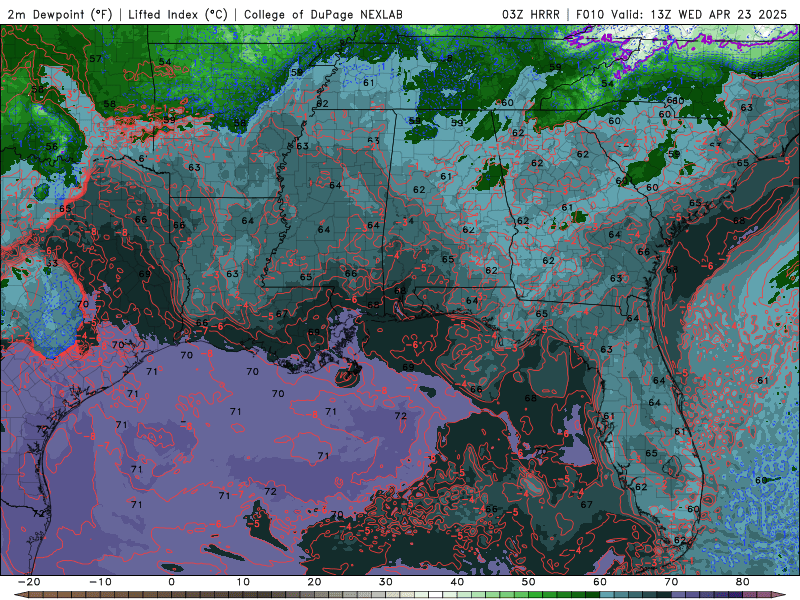
Task: Click the 30 label on the color scale
Action: coord(386,582)
